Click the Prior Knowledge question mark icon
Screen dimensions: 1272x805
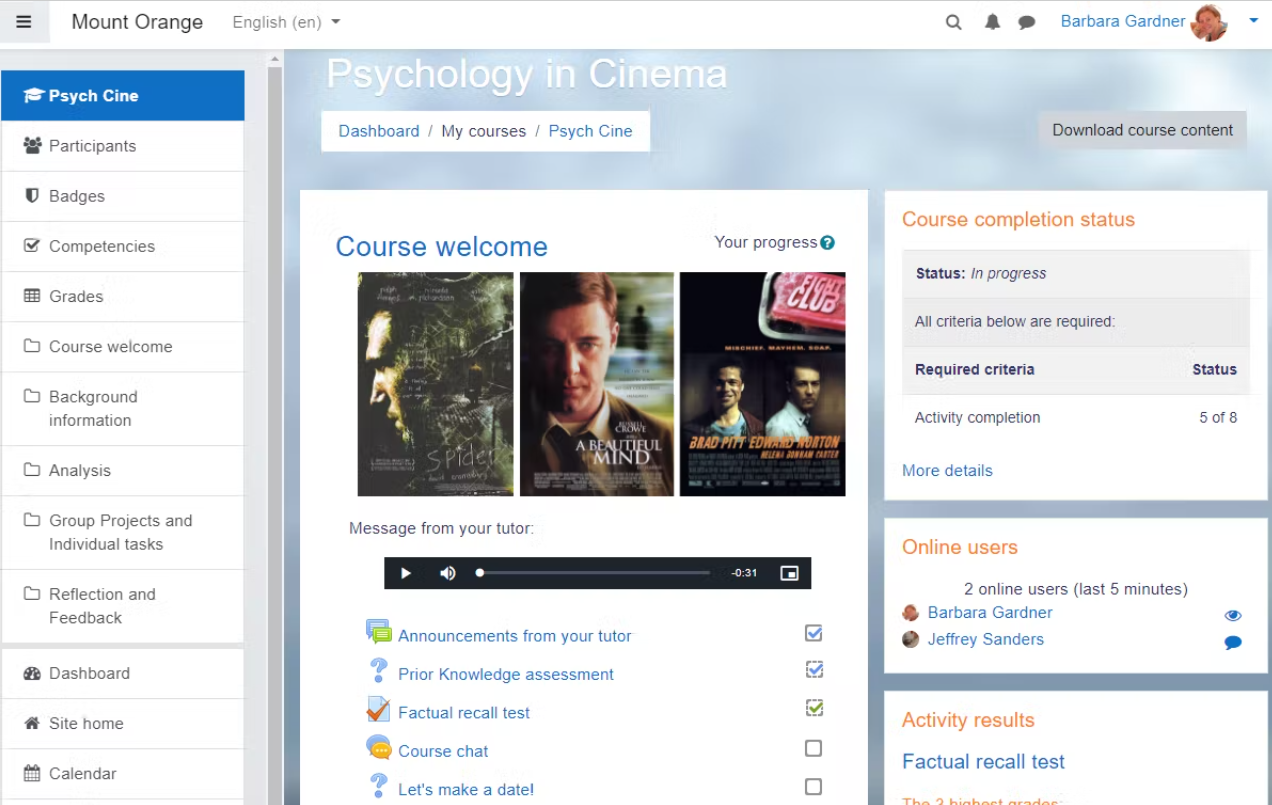378,670
